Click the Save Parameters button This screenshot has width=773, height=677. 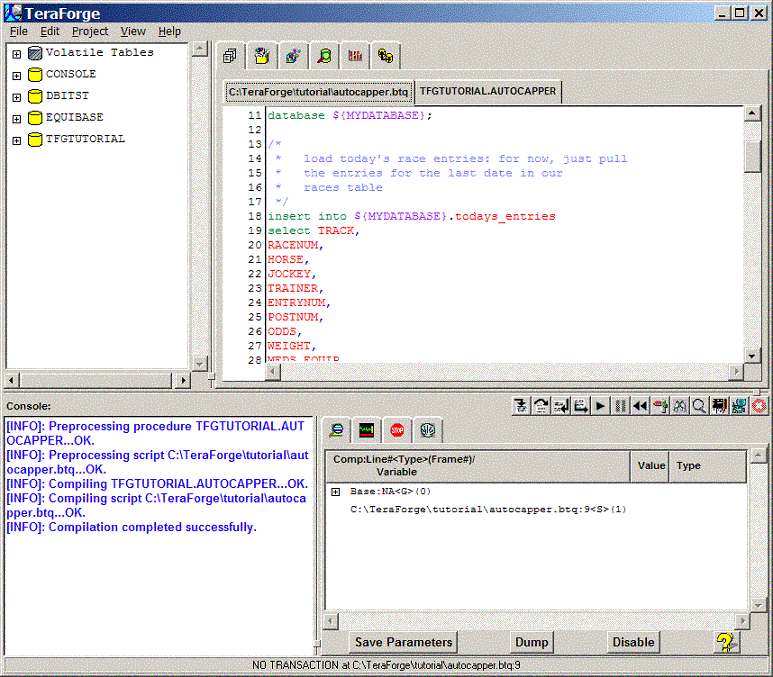tap(403, 642)
